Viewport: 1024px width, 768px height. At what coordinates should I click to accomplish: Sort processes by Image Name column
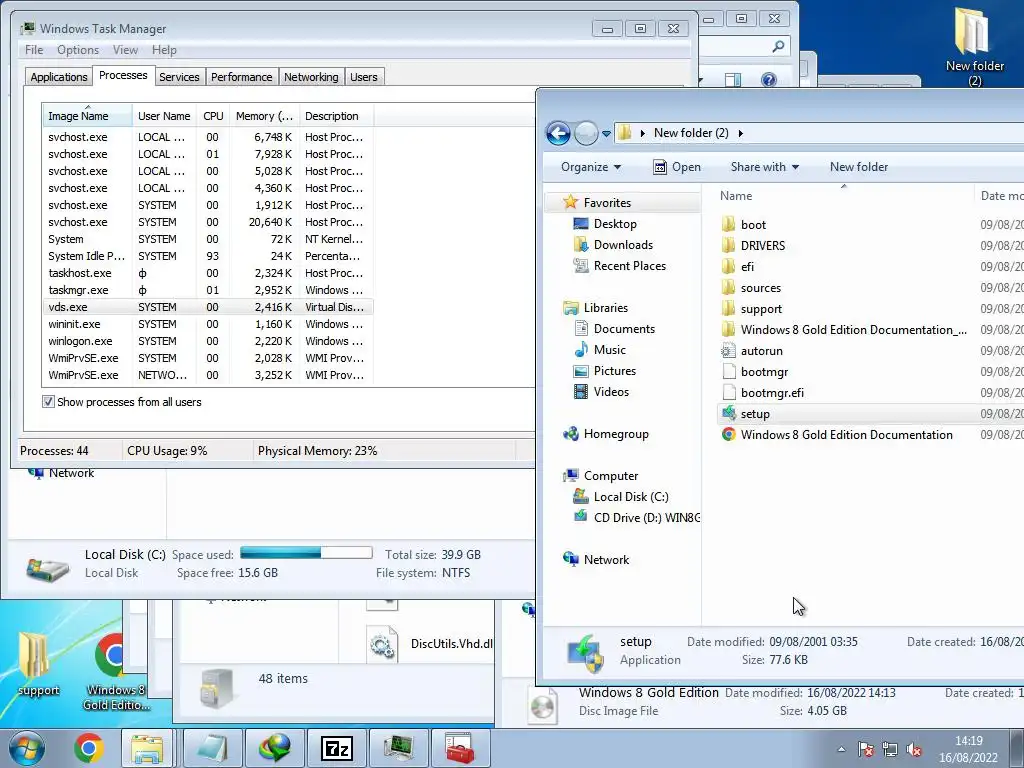click(87, 116)
